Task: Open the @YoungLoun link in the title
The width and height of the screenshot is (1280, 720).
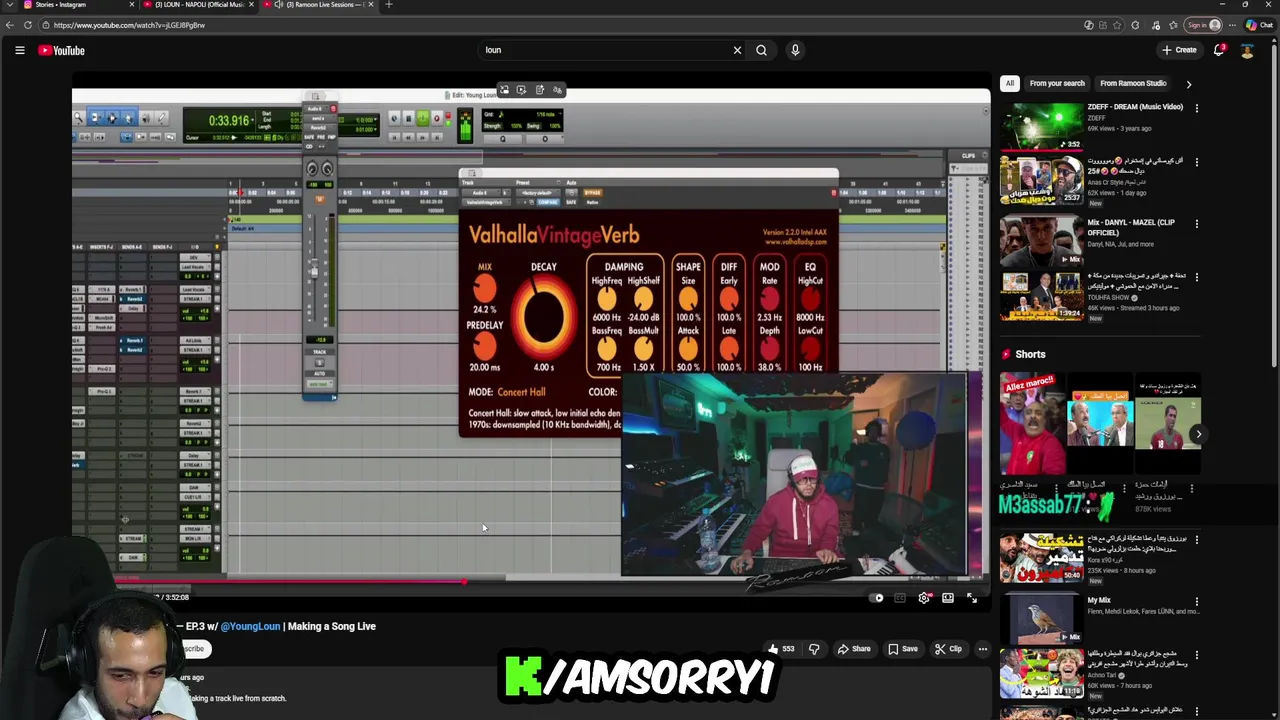Action: [x=250, y=626]
